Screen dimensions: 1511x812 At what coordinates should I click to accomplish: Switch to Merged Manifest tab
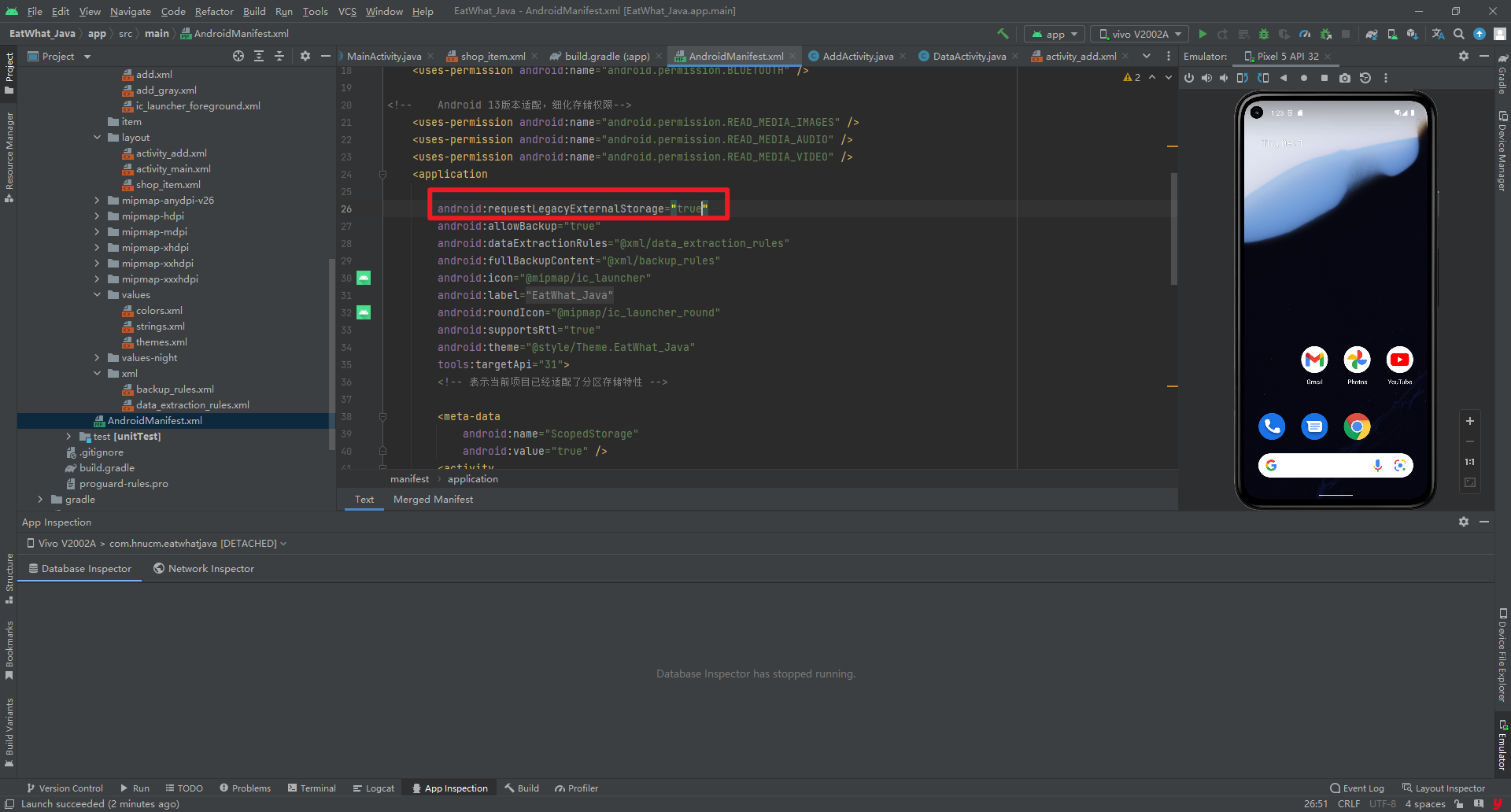coord(433,500)
